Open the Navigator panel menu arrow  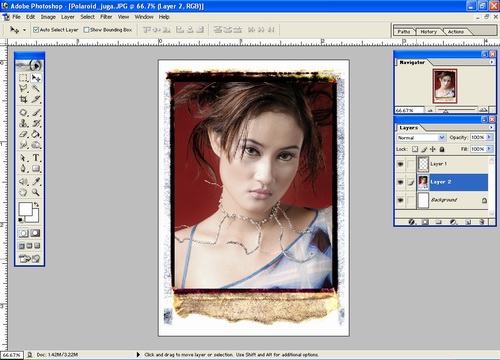(x=491, y=62)
